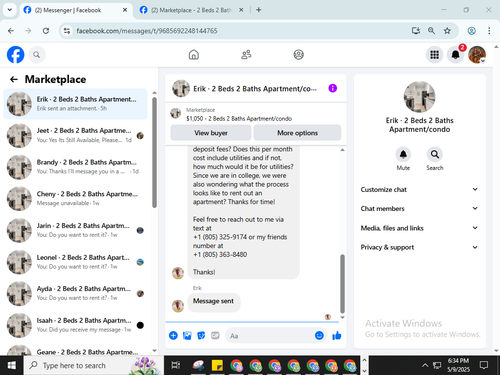Image resolution: width=500 pixels, height=375 pixels.
Task: Open the notifications bell with badge
Action: point(456,55)
